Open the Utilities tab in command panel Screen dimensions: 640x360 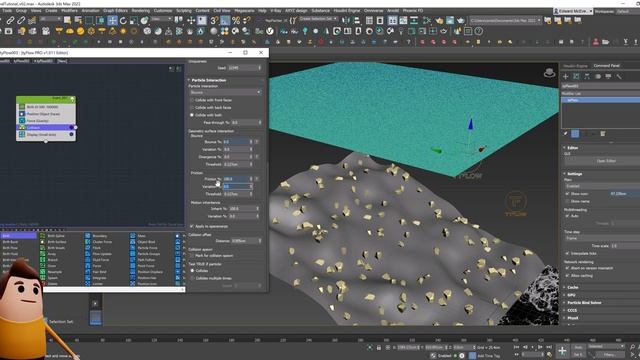click(x=619, y=76)
